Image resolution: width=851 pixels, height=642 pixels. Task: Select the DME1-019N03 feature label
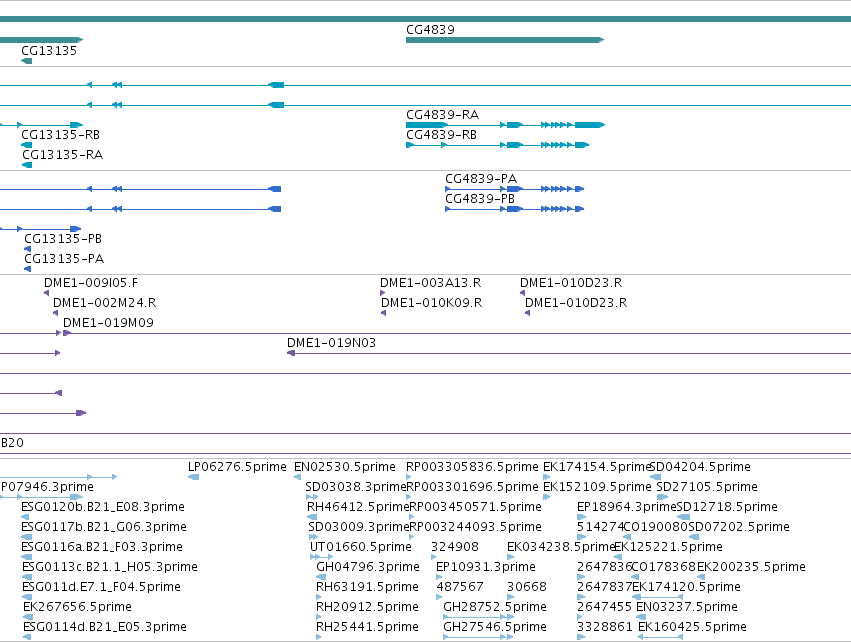coord(331,343)
